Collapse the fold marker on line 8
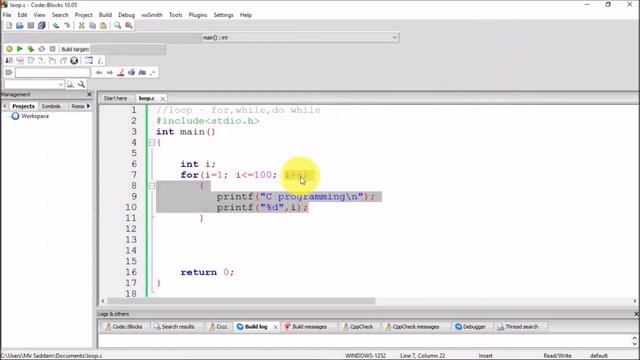This screenshot has height=360, width=640. pyautogui.click(x=152, y=186)
